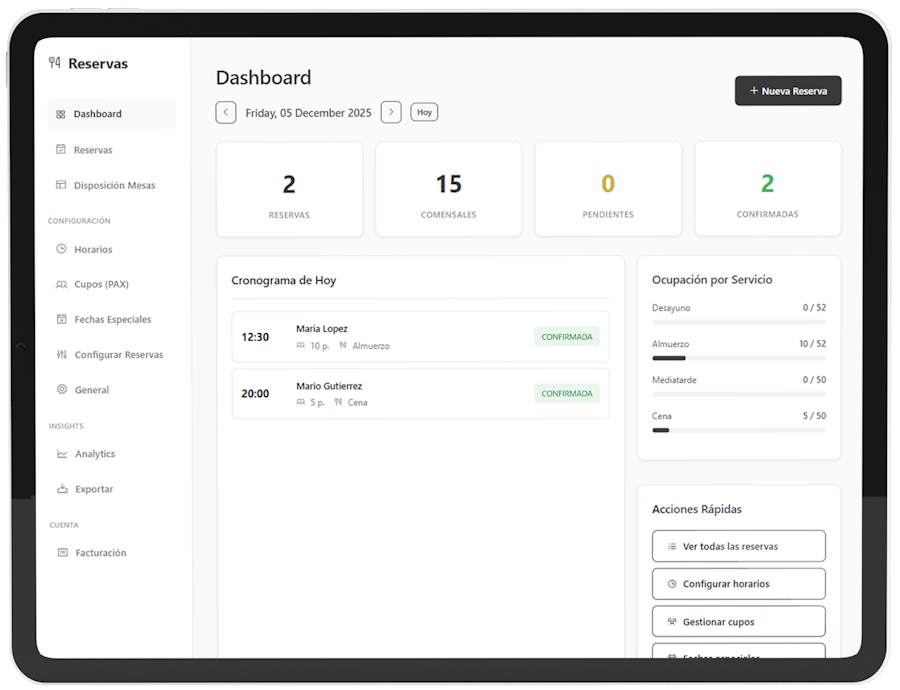Open Configurar horarios quick action
900x690 pixels.
click(739, 584)
